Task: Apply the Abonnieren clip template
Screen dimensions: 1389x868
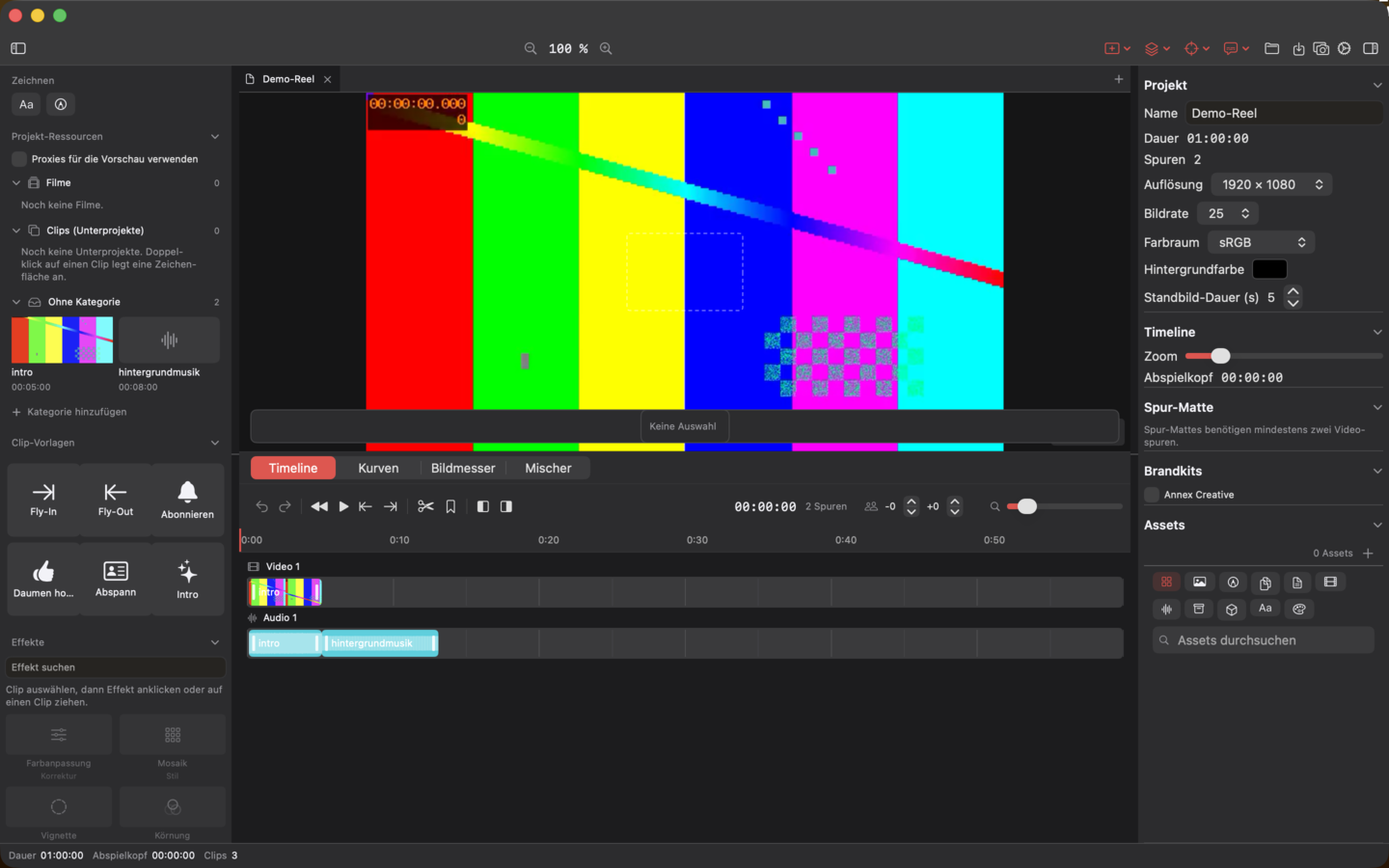Action: click(187, 500)
